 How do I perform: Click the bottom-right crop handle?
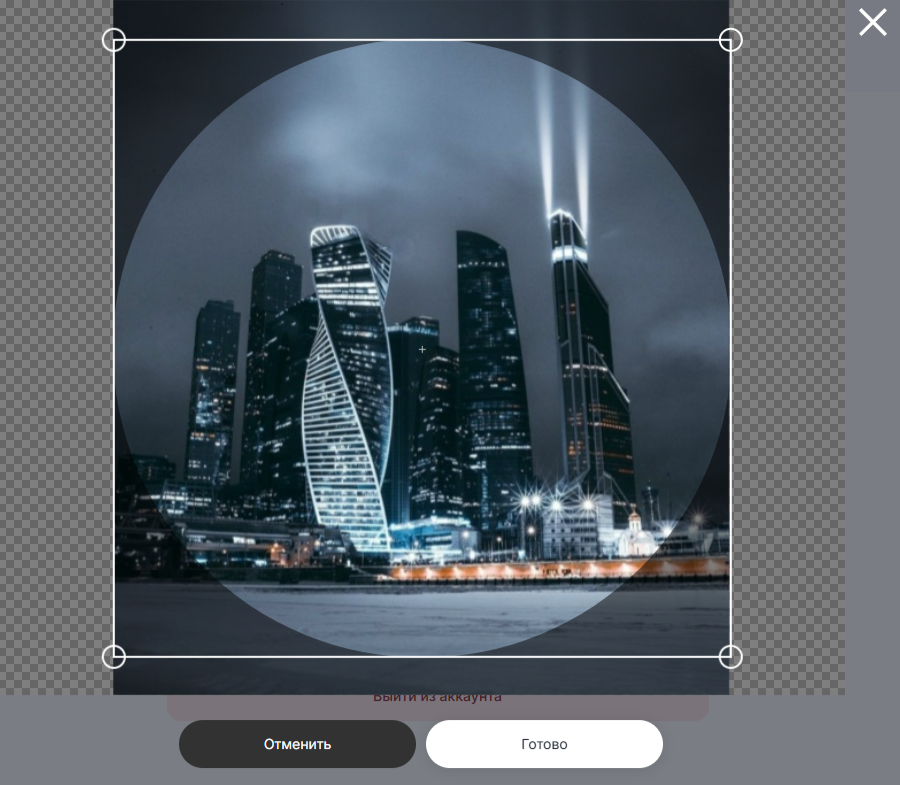click(731, 657)
